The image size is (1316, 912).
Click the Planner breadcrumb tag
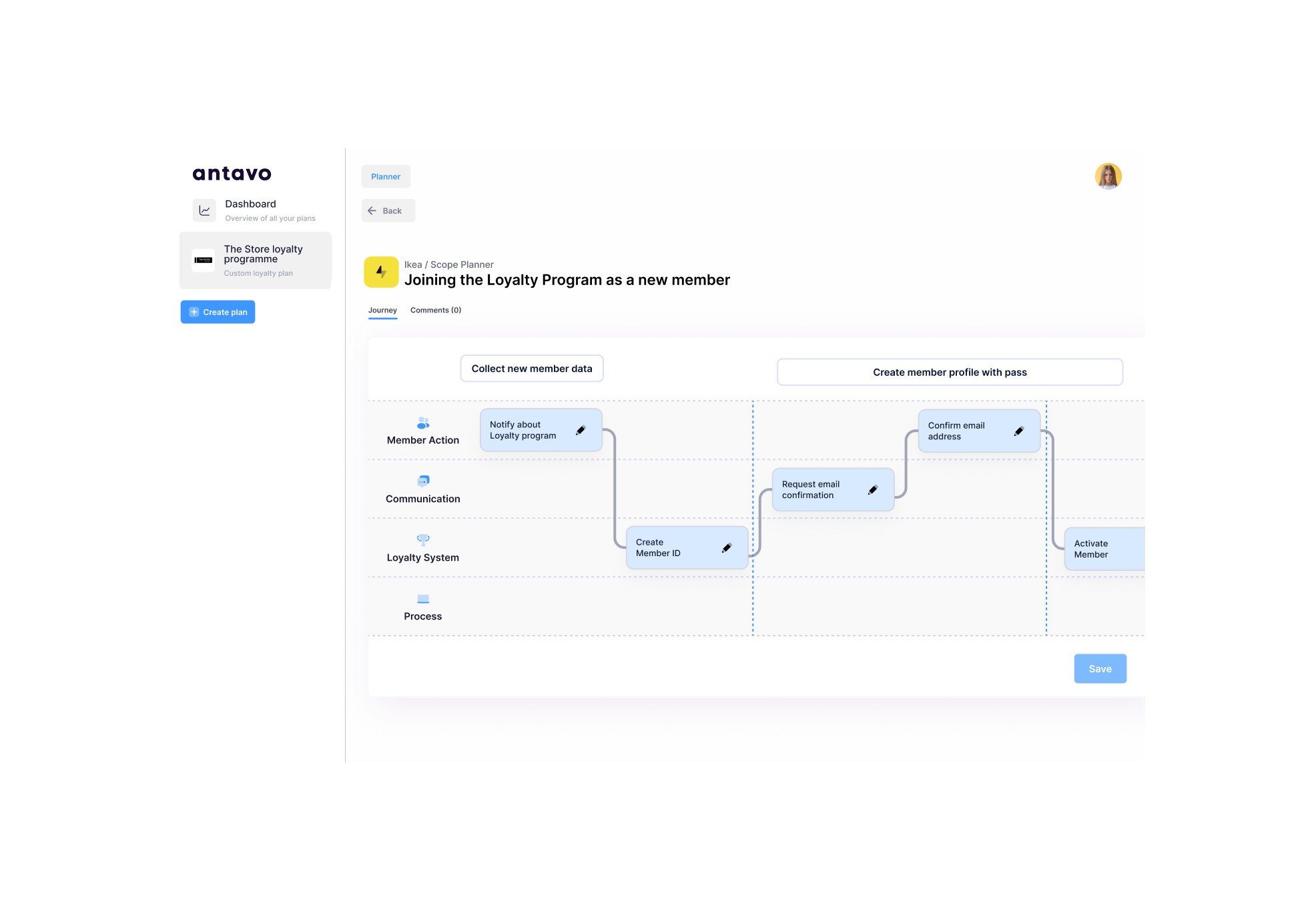386,177
